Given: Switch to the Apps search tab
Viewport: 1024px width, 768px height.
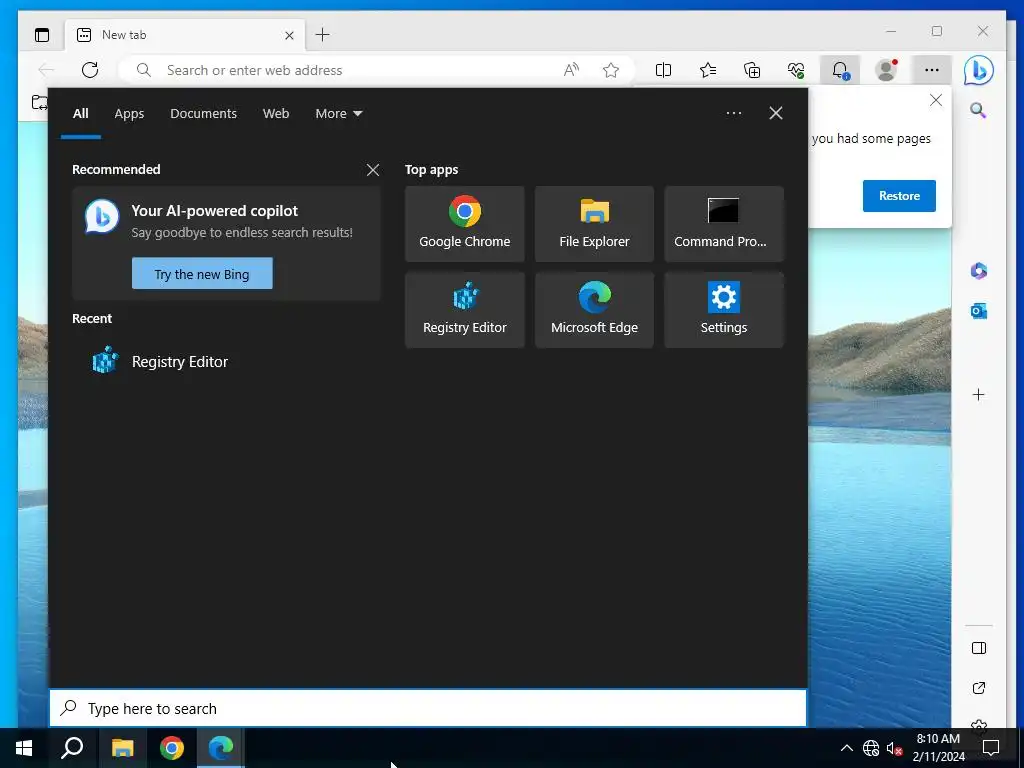Looking at the screenshot, I should click(x=129, y=114).
